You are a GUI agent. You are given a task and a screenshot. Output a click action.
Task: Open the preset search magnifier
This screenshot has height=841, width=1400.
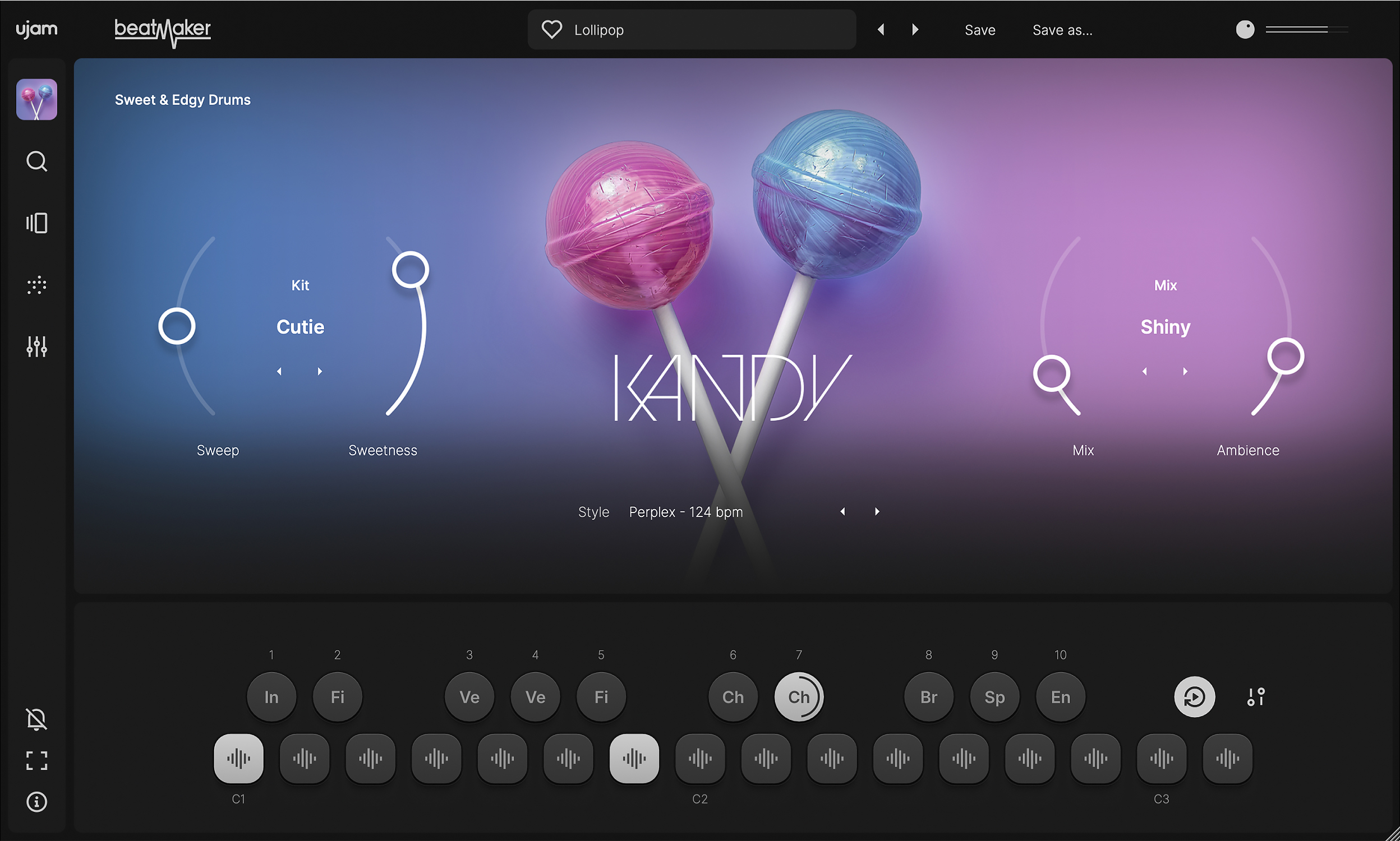36,162
